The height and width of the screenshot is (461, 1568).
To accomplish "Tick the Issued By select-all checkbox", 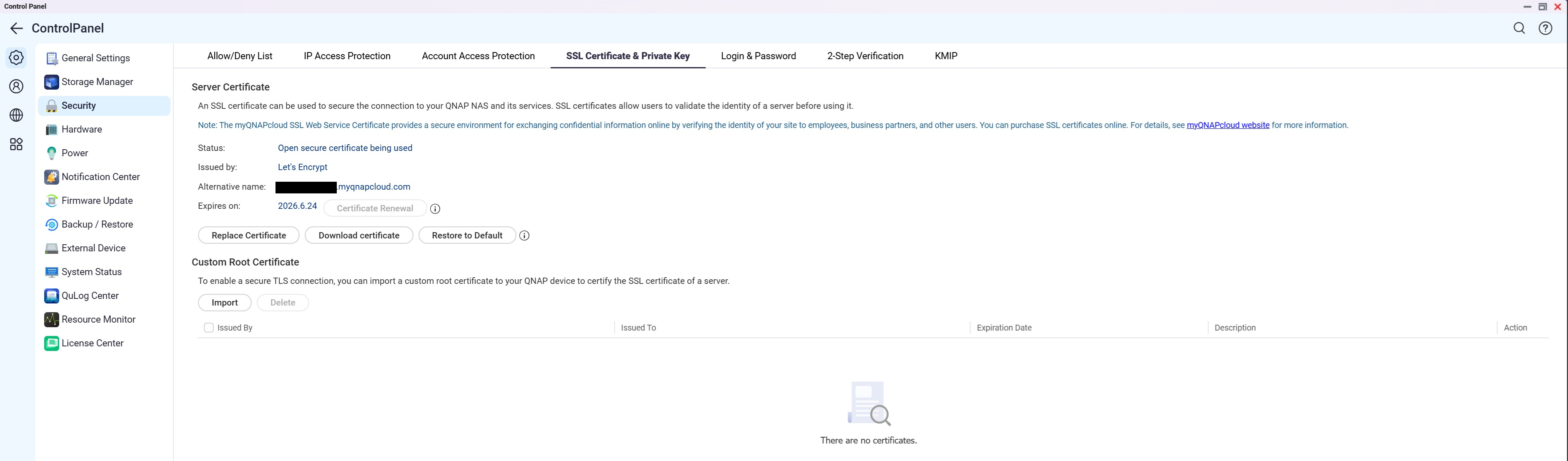I will (x=209, y=328).
